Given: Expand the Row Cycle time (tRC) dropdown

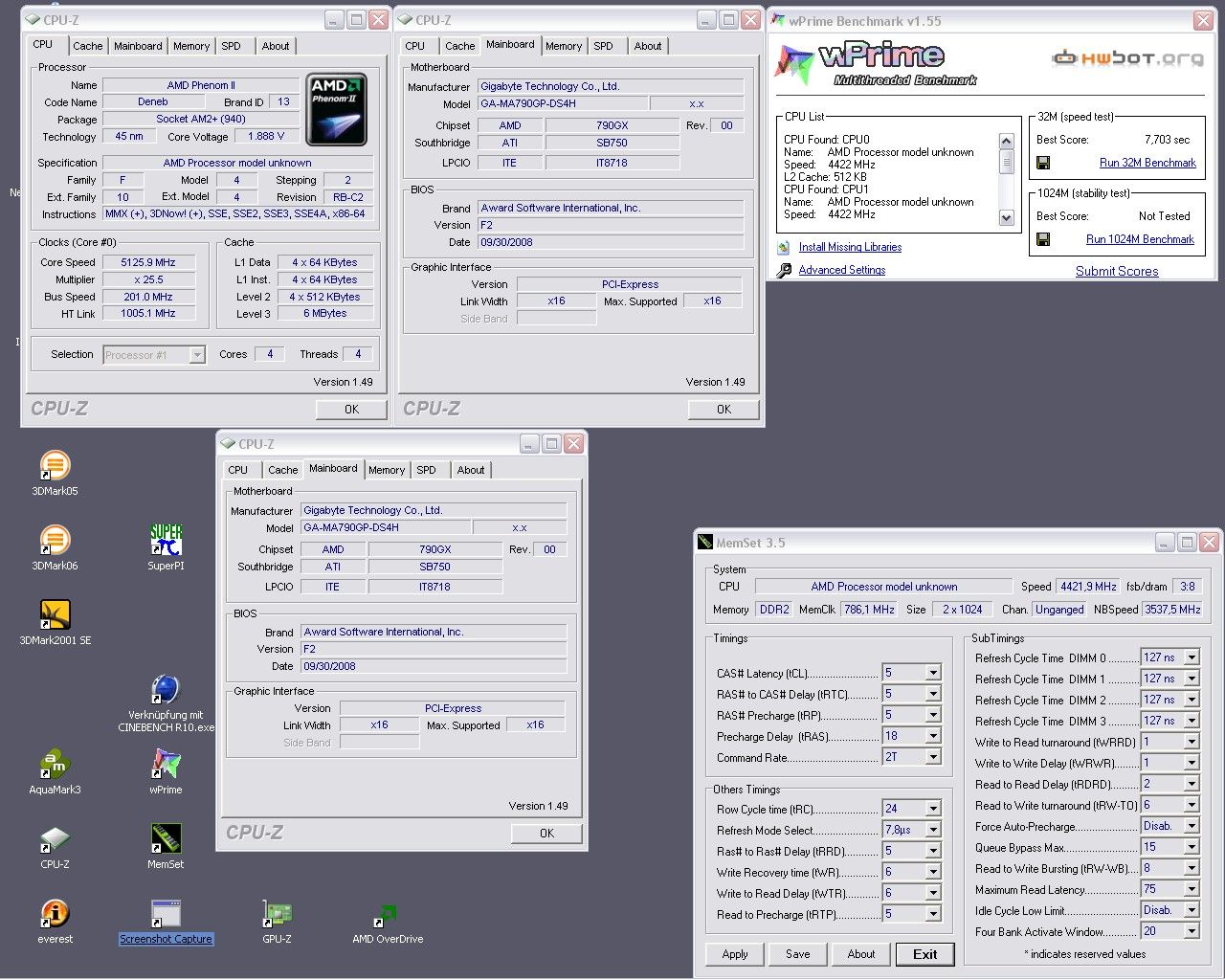Looking at the screenshot, I should (x=933, y=809).
